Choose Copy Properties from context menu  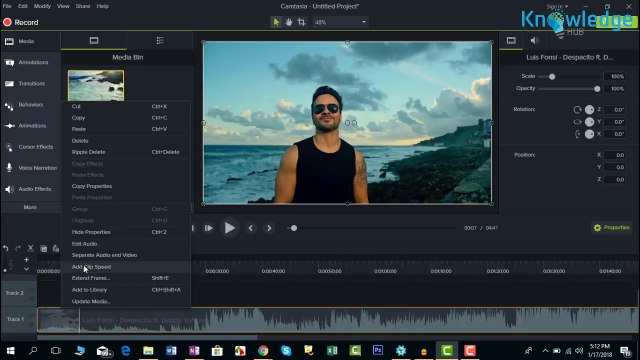click(126, 186)
